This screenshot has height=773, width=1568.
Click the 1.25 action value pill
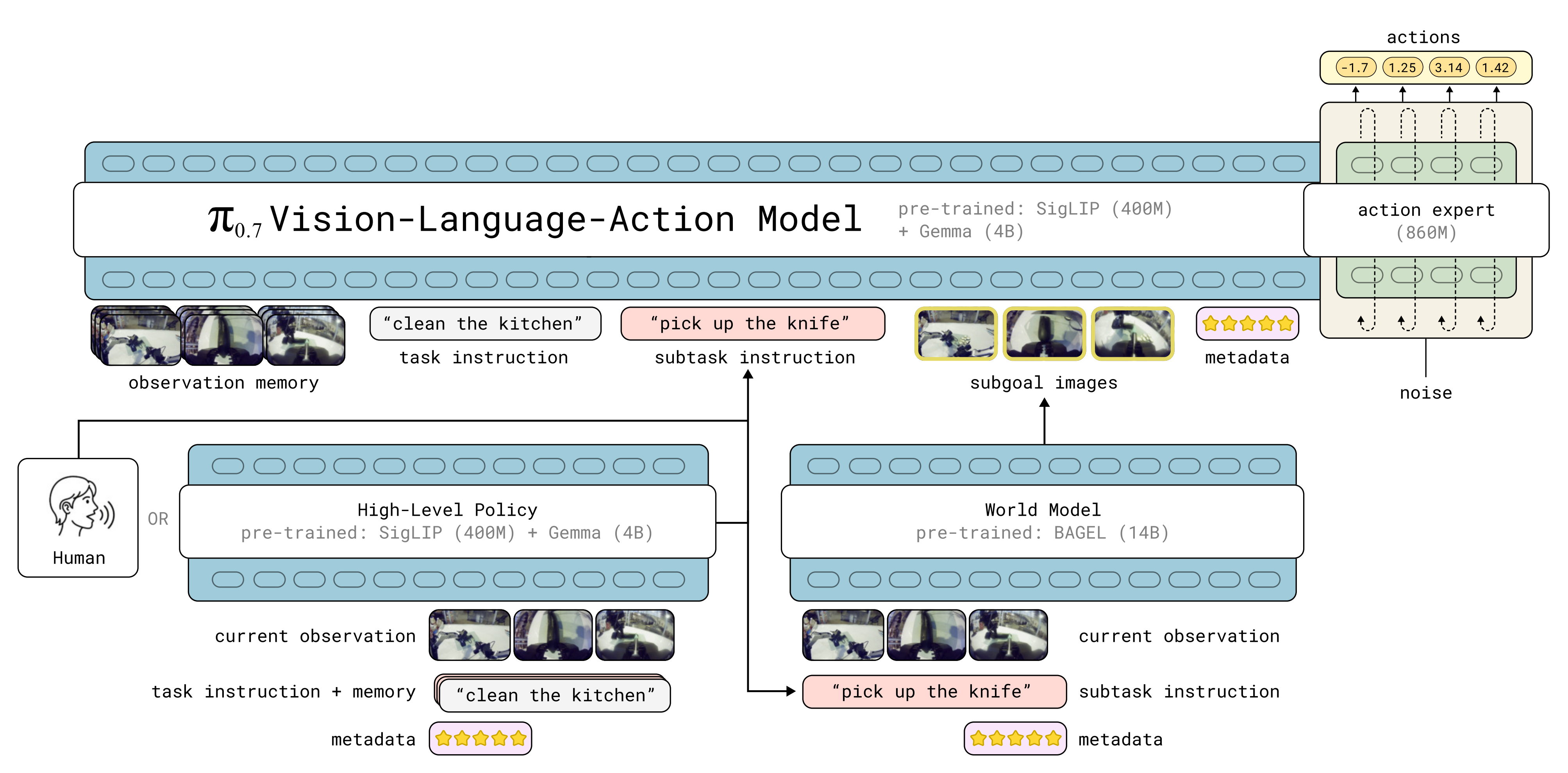[x=1402, y=68]
